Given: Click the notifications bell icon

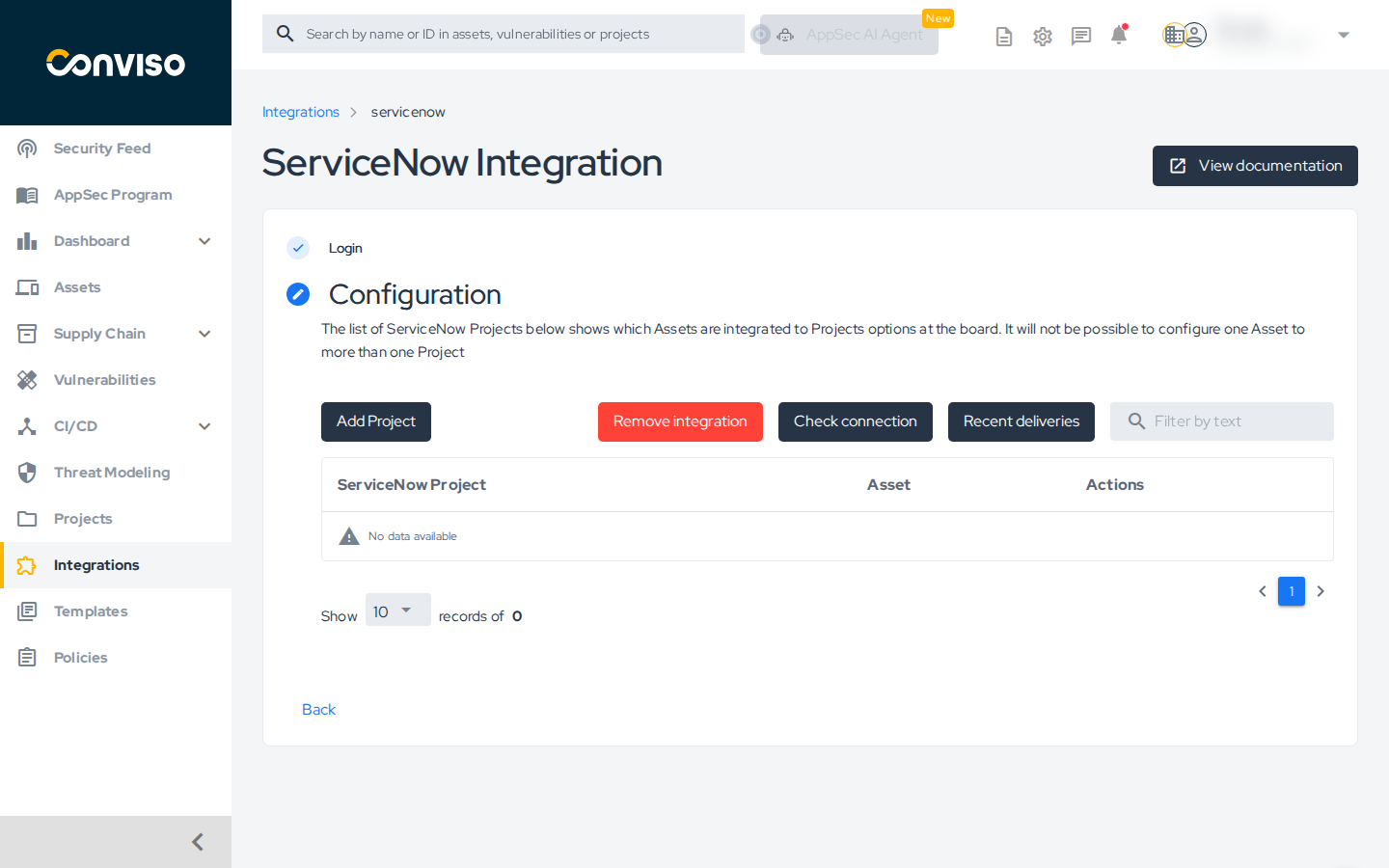Looking at the screenshot, I should pos(1119,36).
